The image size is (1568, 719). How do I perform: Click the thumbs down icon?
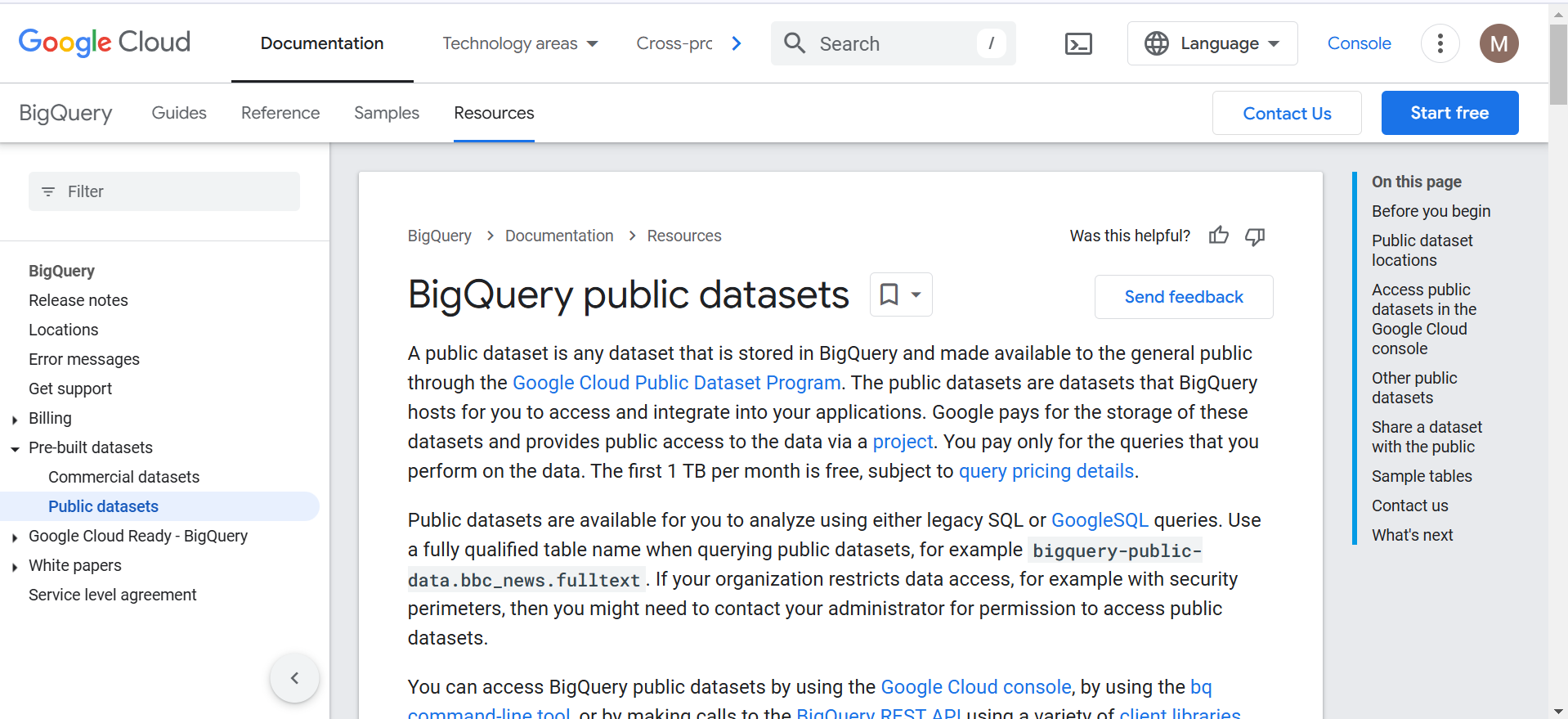point(1255,236)
